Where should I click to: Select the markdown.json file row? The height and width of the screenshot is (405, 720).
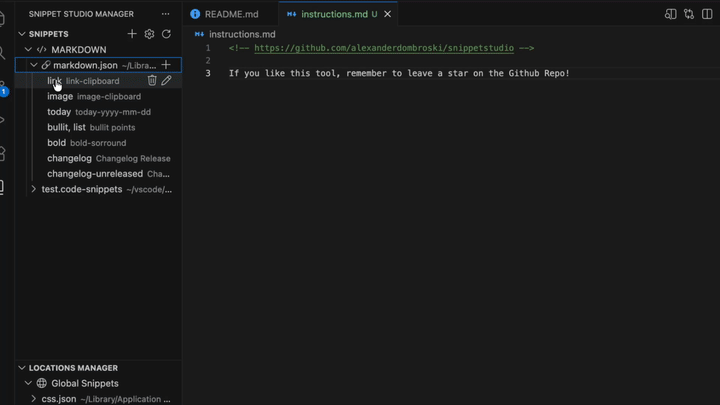point(99,65)
